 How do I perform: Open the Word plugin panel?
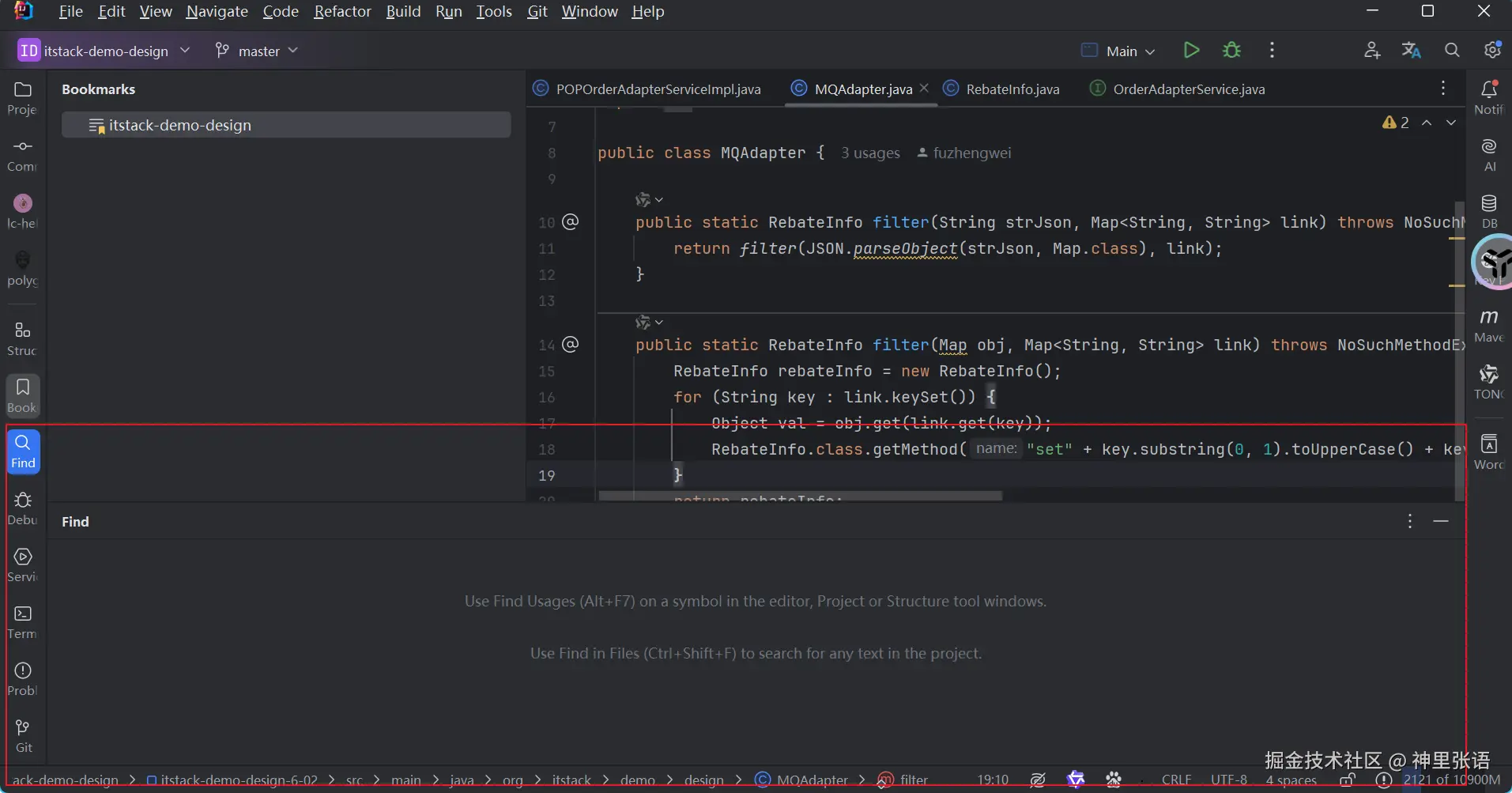click(x=1489, y=452)
